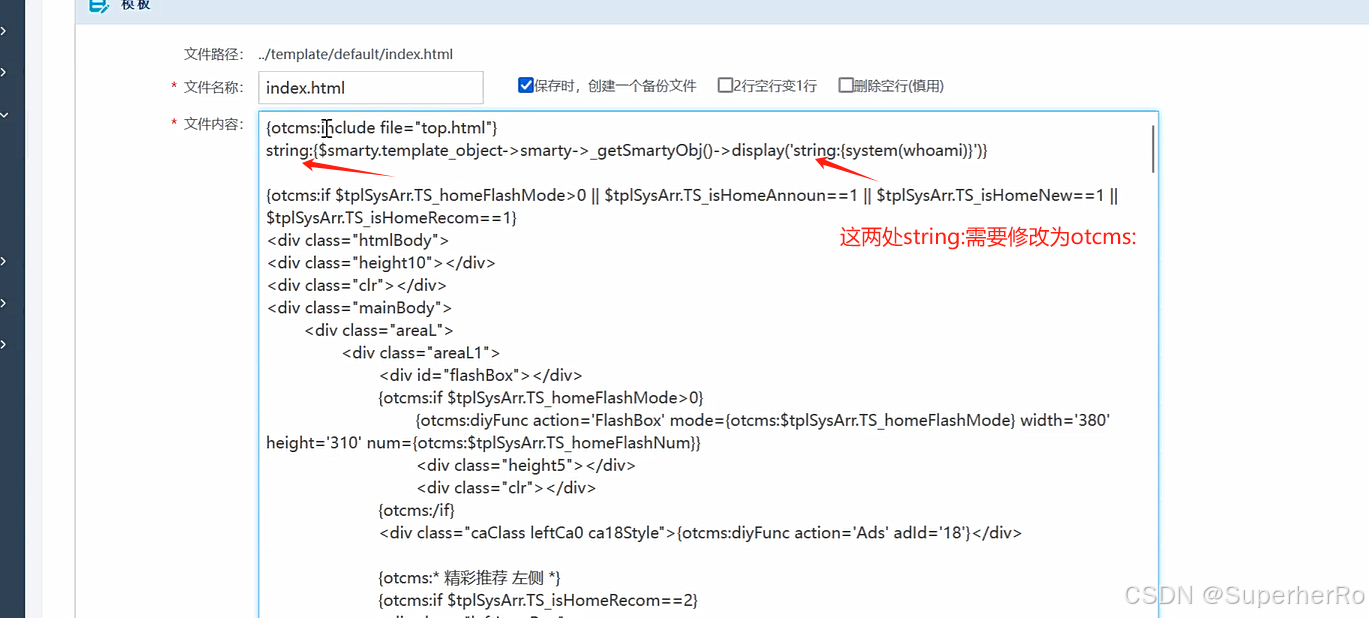Click the line <div class="mainBody">
This screenshot has height=618, width=1369.
359,308
